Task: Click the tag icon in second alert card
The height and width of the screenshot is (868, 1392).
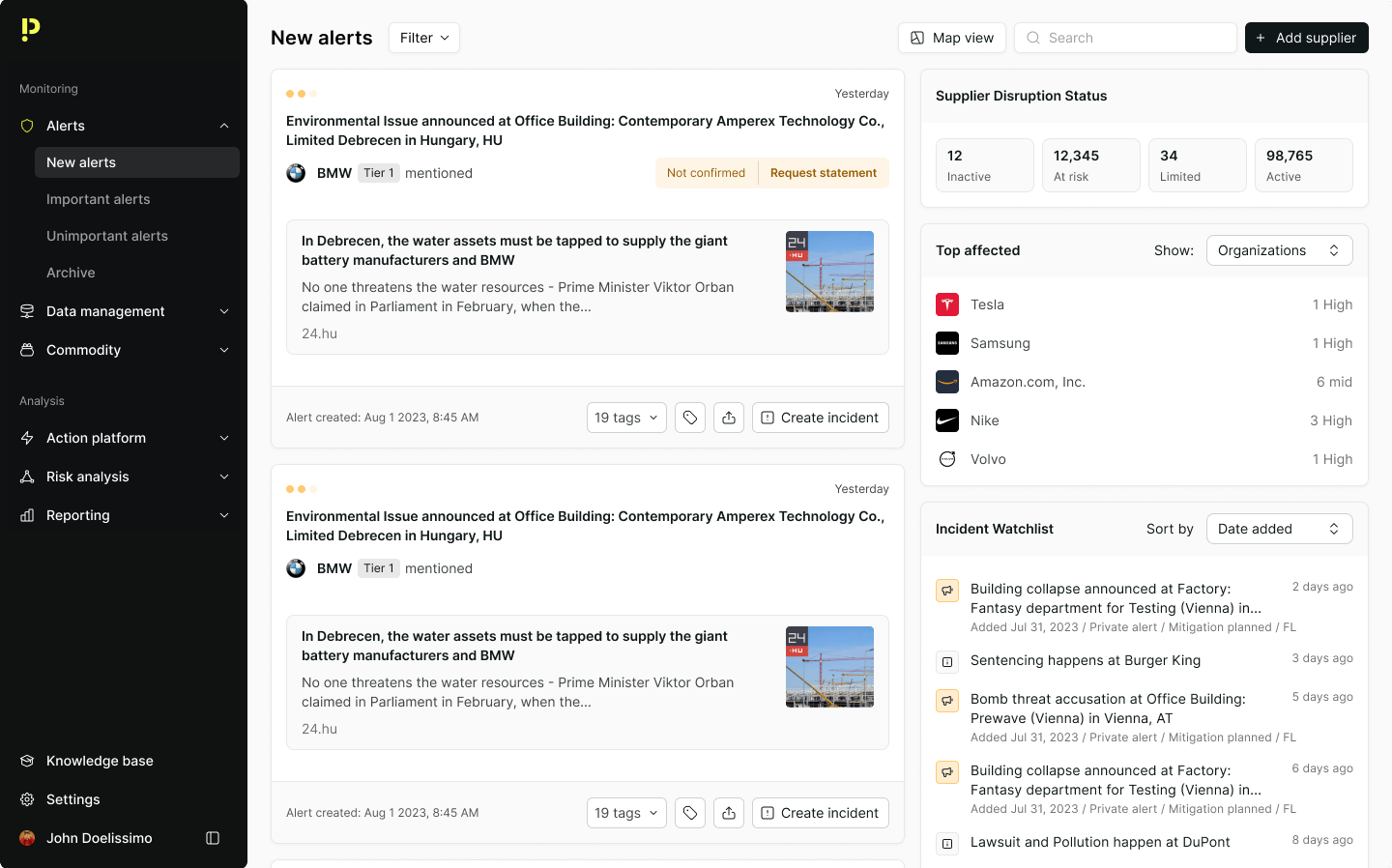Action: tap(690, 813)
